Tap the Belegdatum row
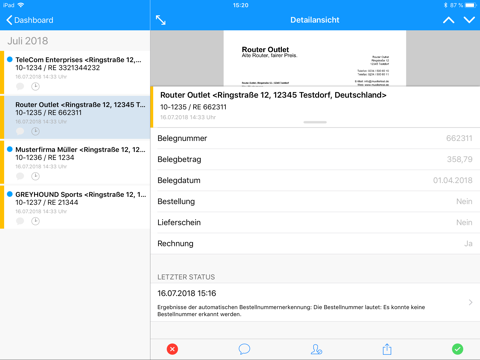Screen dimensions: 480x360 [315, 180]
